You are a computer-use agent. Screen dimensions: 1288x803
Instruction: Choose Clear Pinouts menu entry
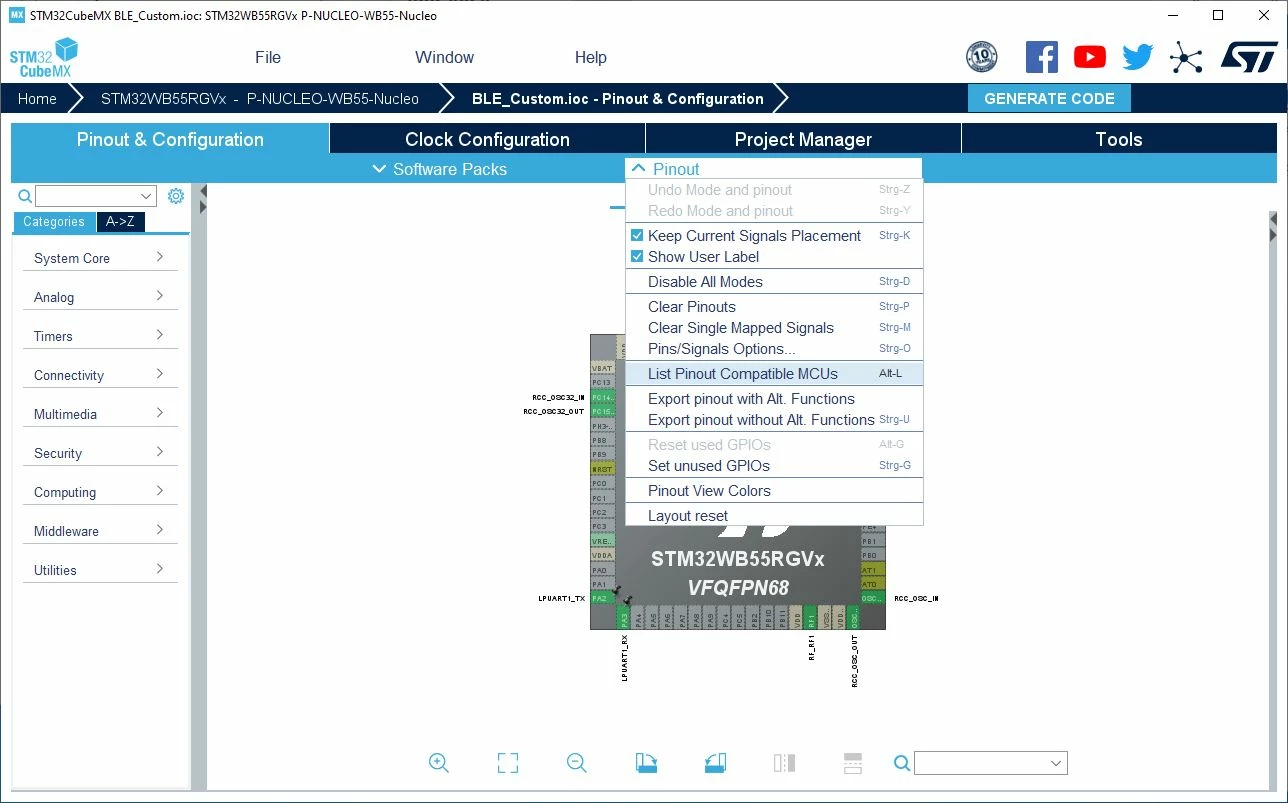pyautogui.click(x=773, y=307)
